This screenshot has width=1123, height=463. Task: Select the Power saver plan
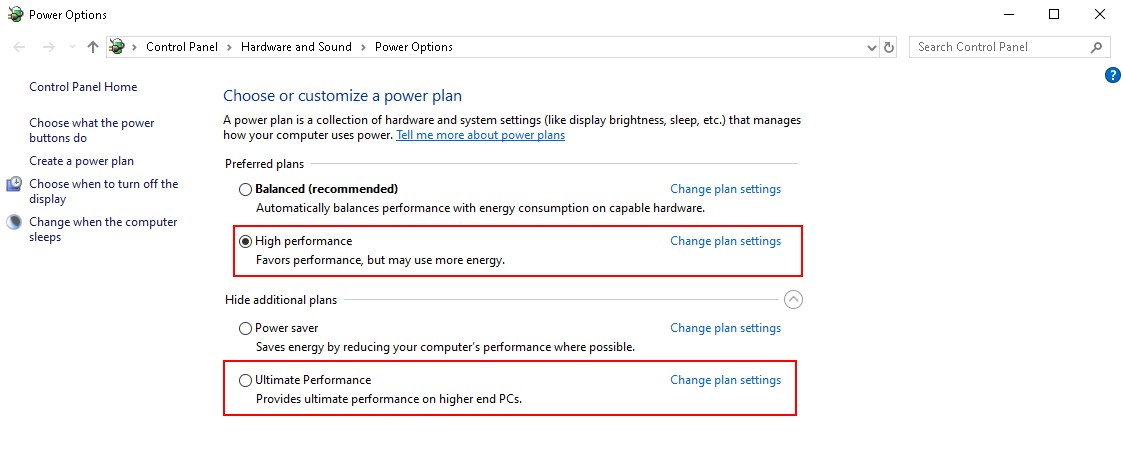(245, 328)
